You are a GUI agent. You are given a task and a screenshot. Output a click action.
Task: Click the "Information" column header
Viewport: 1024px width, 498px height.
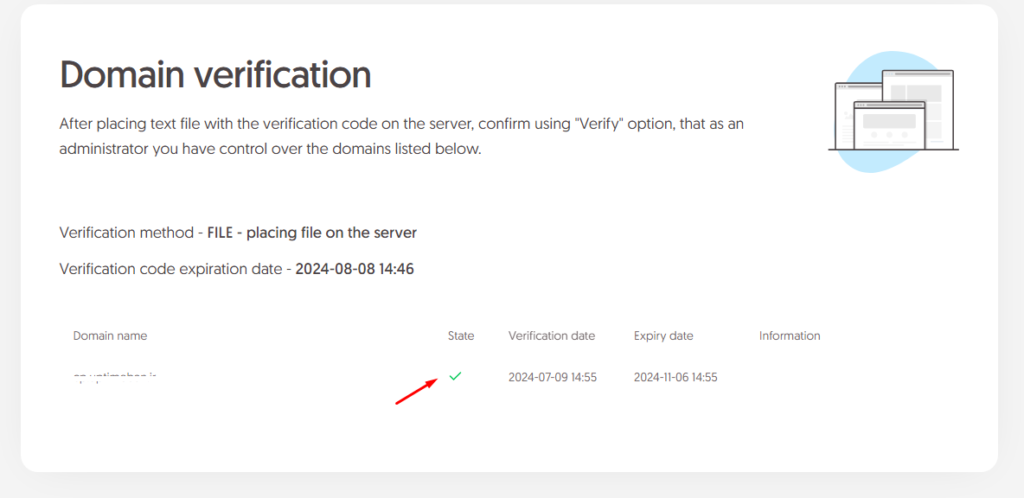(x=789, y=336)
